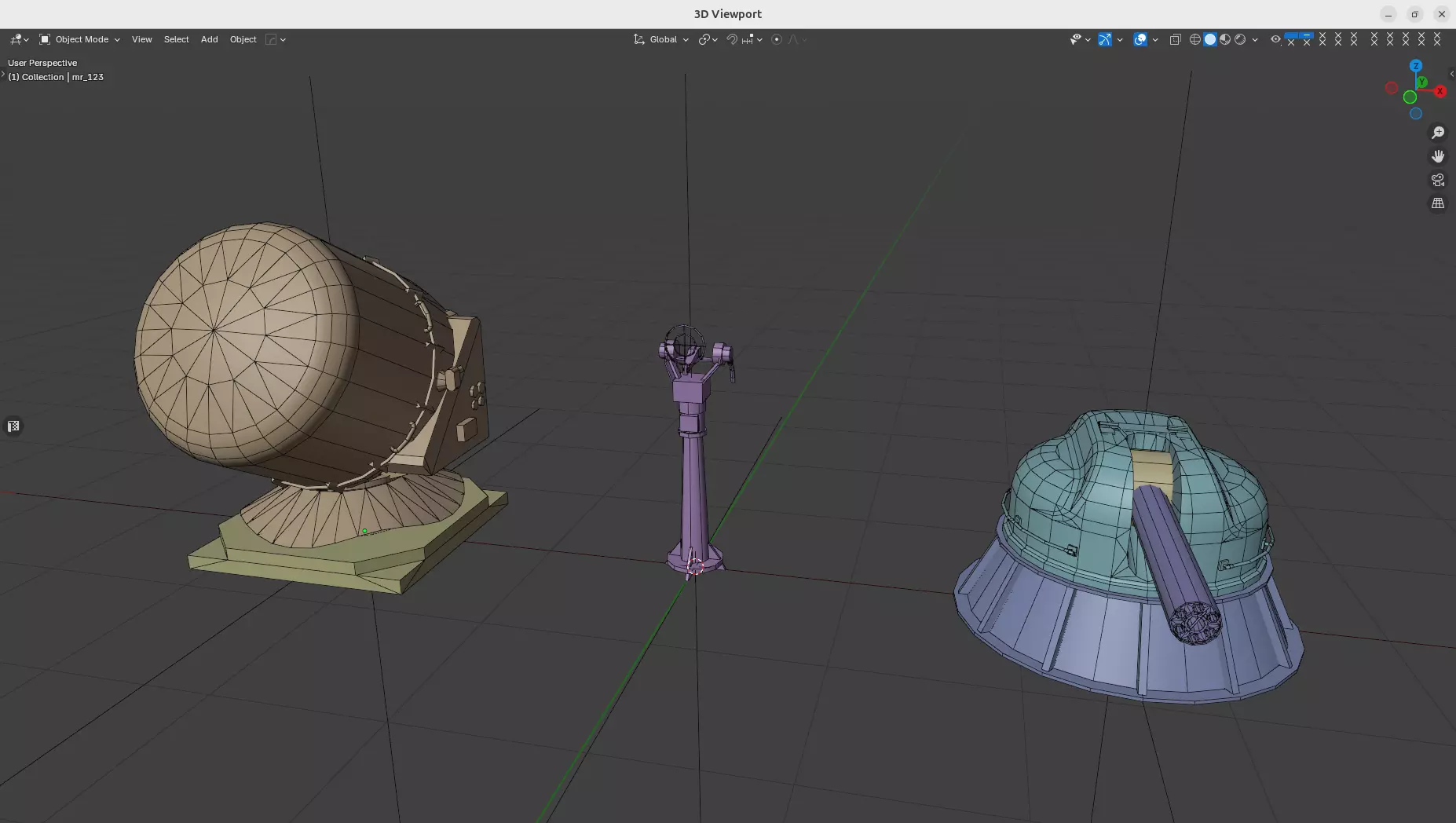
Task: Click the "User Perspective" viewport label
Action: click(42, 63)
